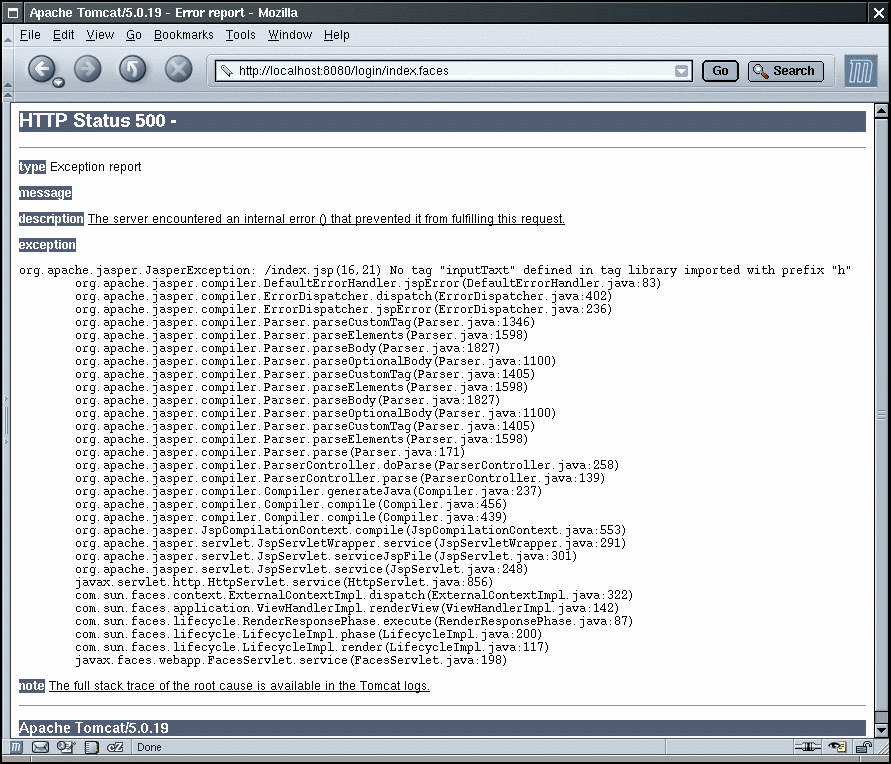Click the "exception" label
This screenshot has height=764, width=891.
[47, 245]
